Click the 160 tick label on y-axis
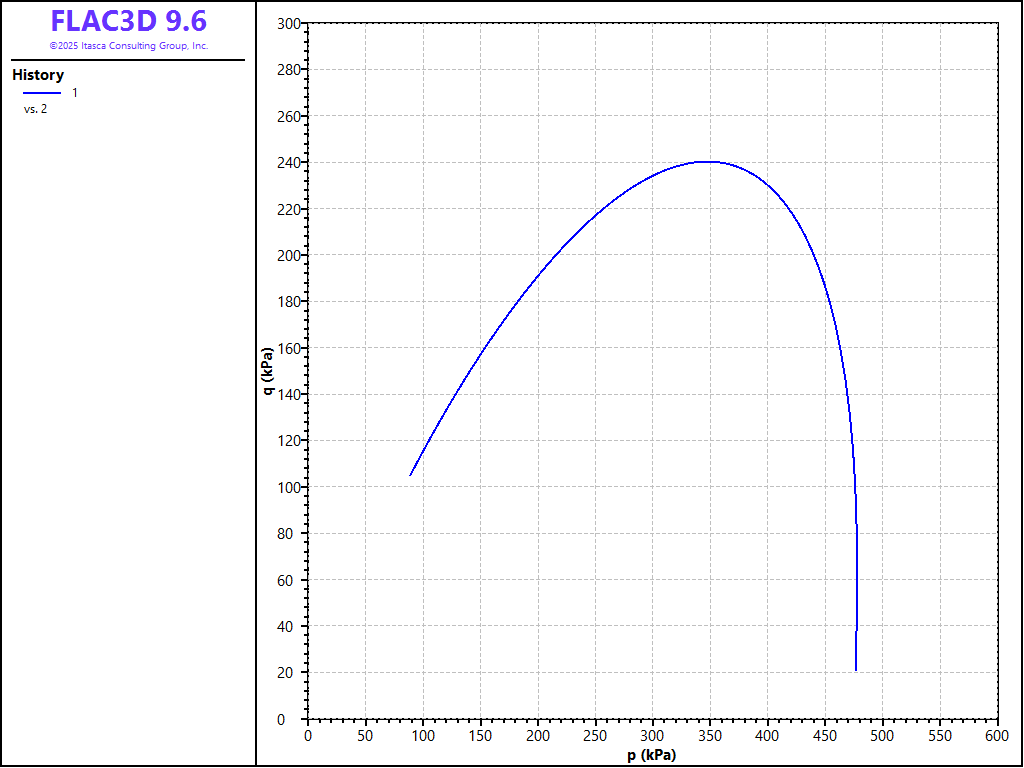 click(x=288, y=349)
